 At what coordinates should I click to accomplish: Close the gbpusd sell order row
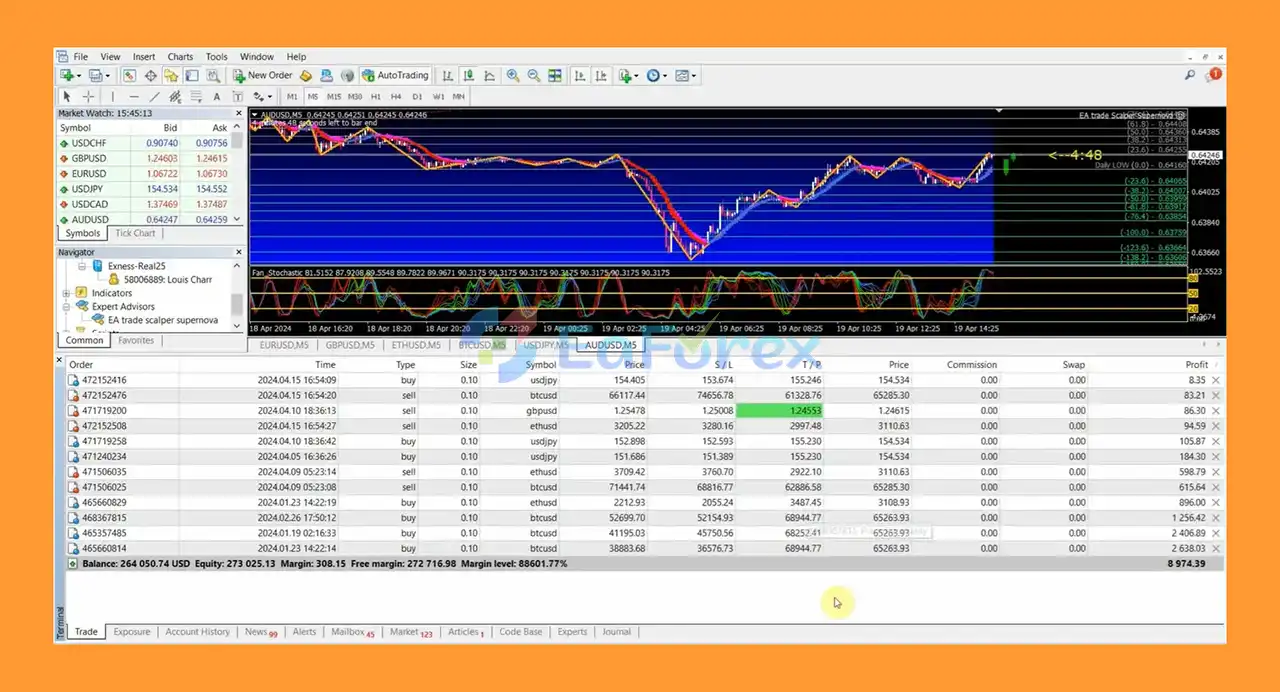pos(1216,411)
